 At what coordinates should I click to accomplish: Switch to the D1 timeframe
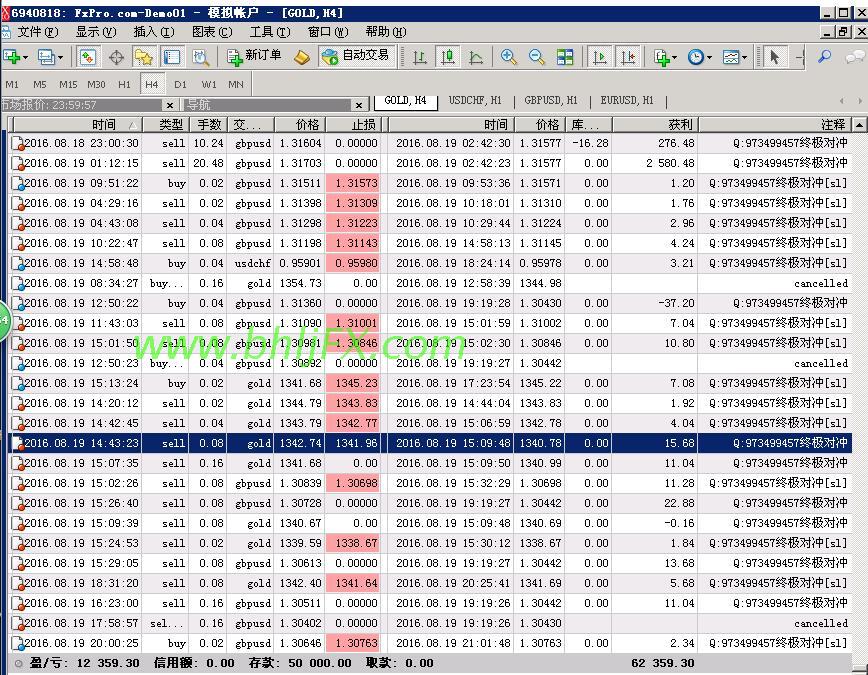tap(180, 85)
